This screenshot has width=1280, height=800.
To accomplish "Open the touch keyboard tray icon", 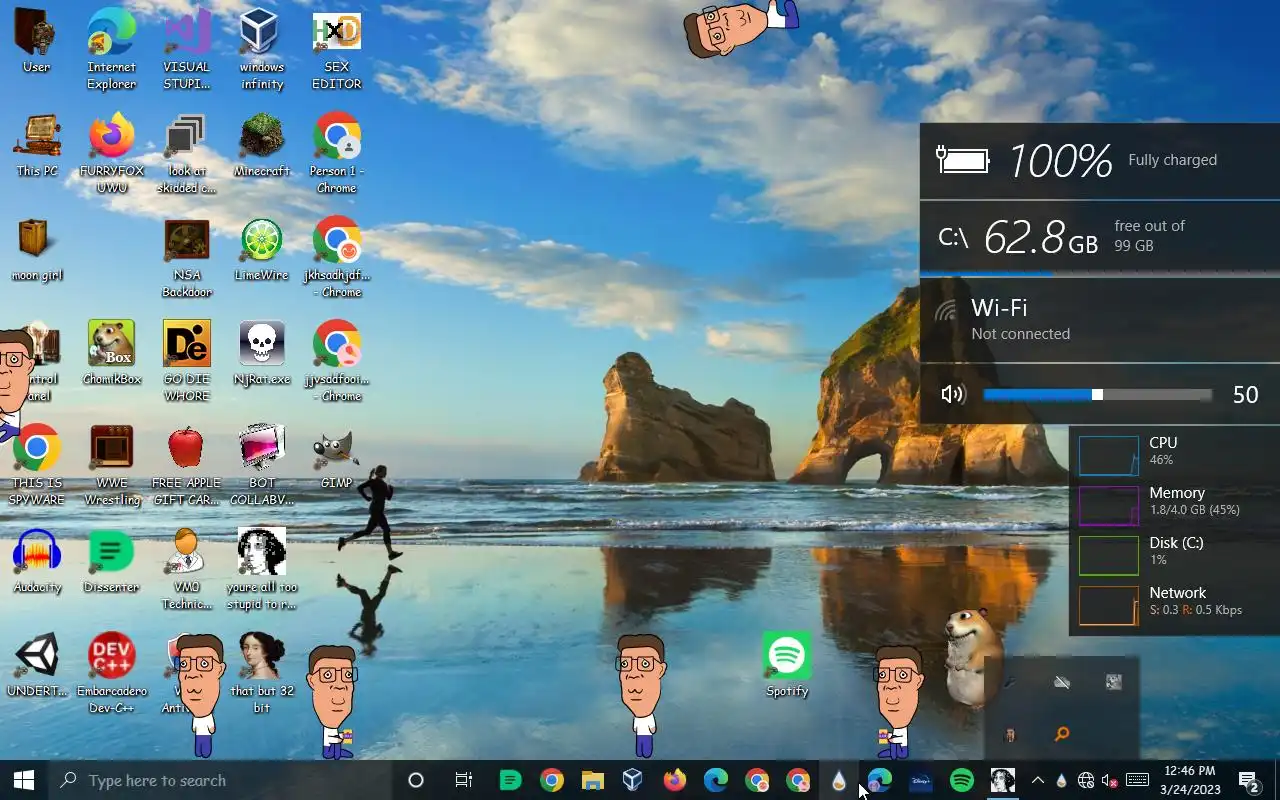I will pos(1137,780).
